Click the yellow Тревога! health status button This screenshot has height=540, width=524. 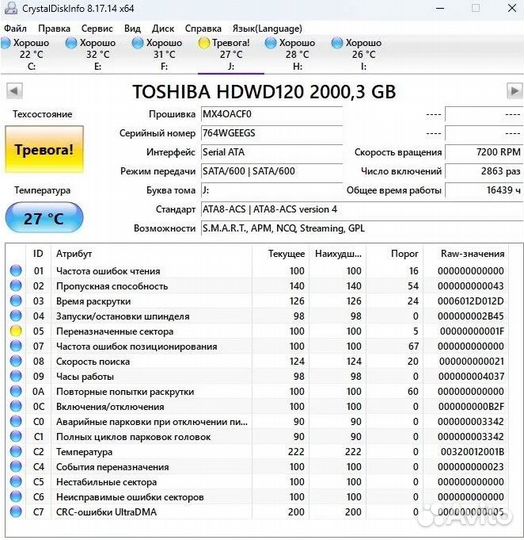coord(44,149)
